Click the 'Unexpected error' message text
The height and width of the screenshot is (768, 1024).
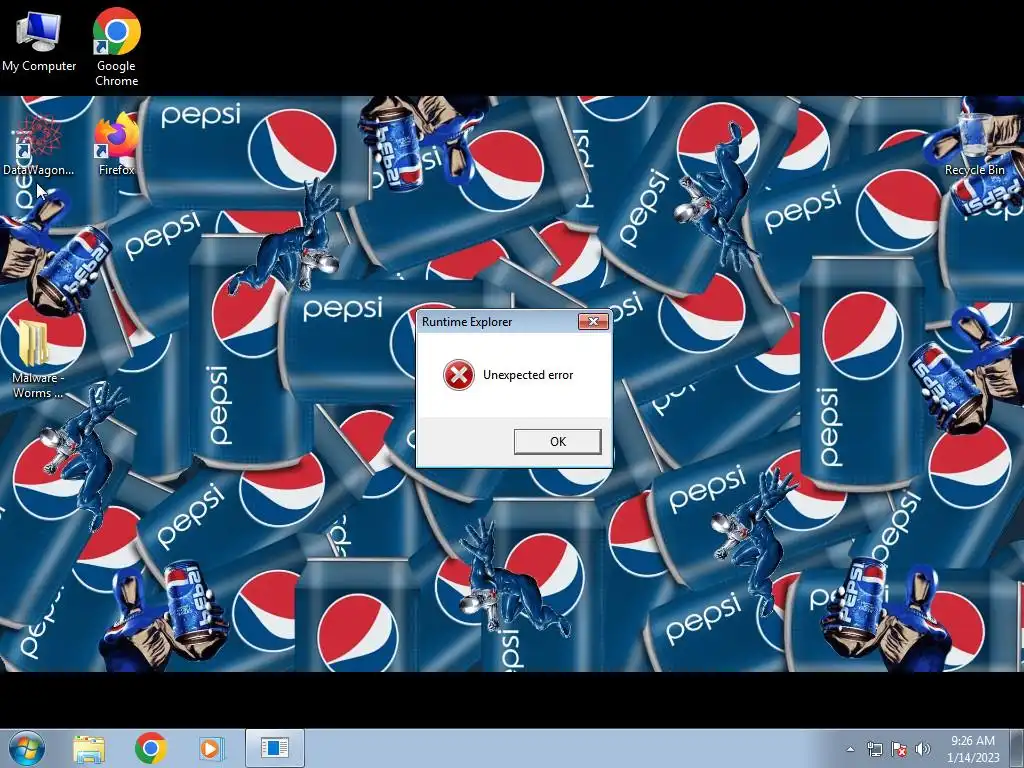coord(528,375)
